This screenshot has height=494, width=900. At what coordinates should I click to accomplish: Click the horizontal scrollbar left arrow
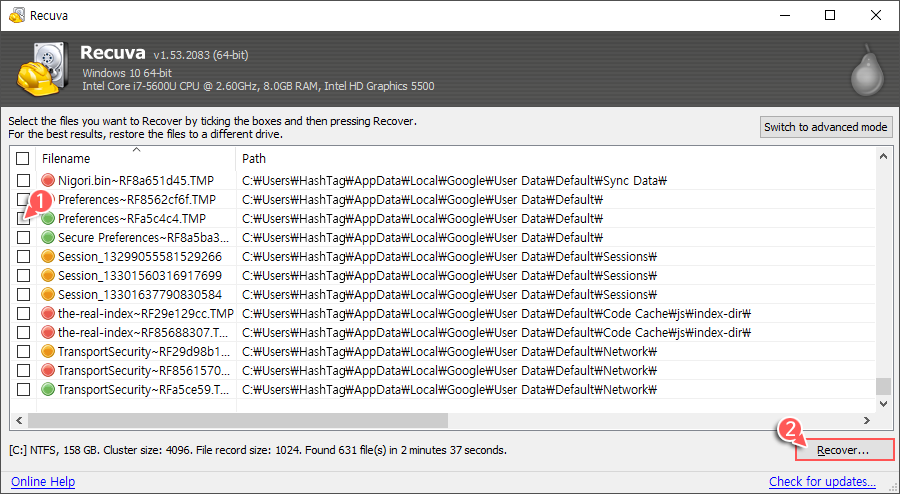[x=19, y=421]
